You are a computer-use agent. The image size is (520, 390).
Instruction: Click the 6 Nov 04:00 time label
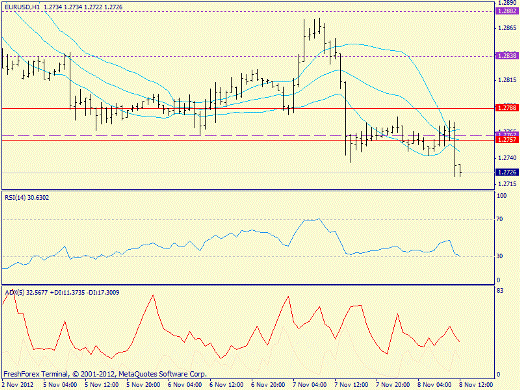tap(185, 385)
